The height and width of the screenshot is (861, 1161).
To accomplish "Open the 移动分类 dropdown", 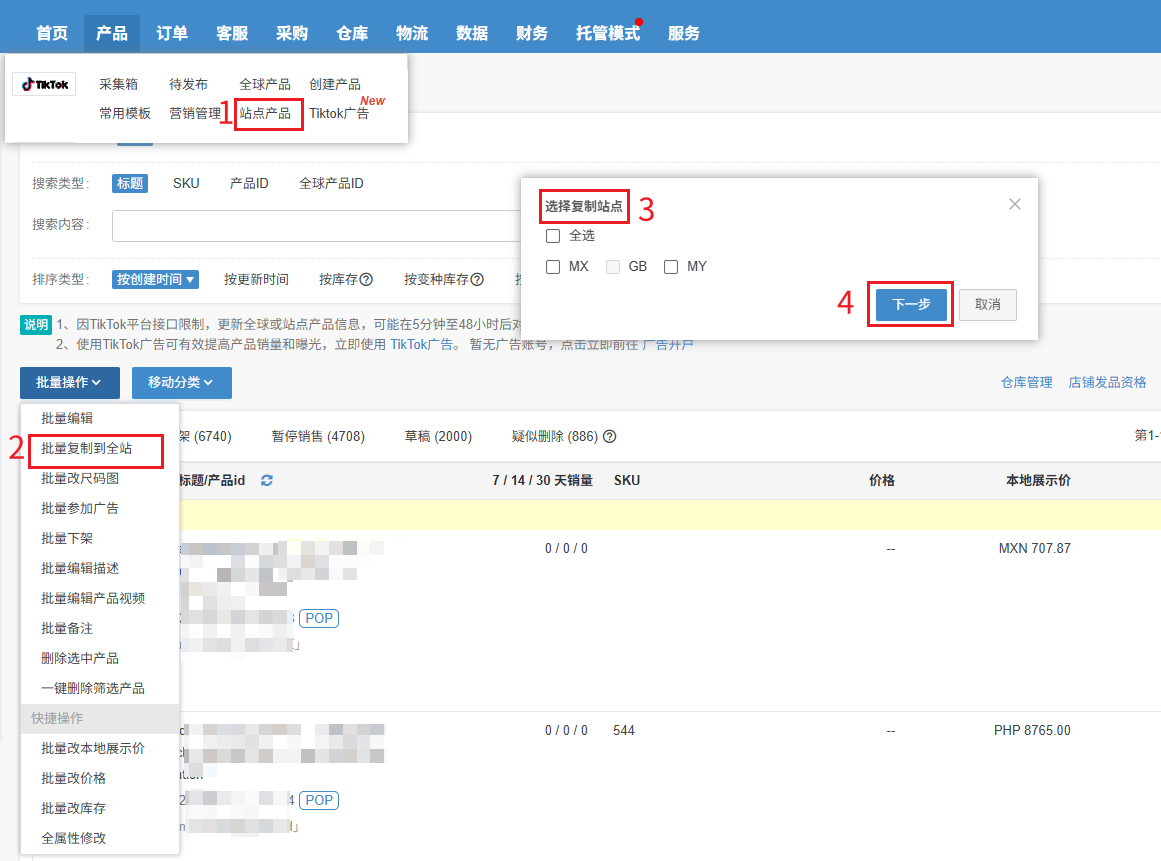I will (181, 382).
